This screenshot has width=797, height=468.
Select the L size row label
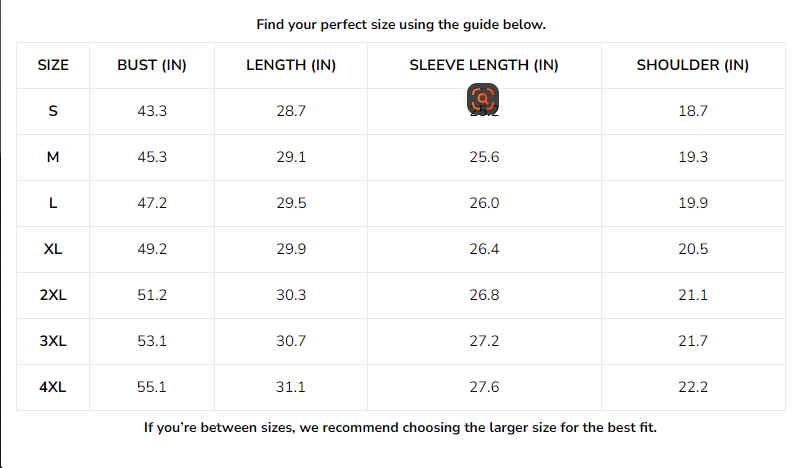(53, 203)
